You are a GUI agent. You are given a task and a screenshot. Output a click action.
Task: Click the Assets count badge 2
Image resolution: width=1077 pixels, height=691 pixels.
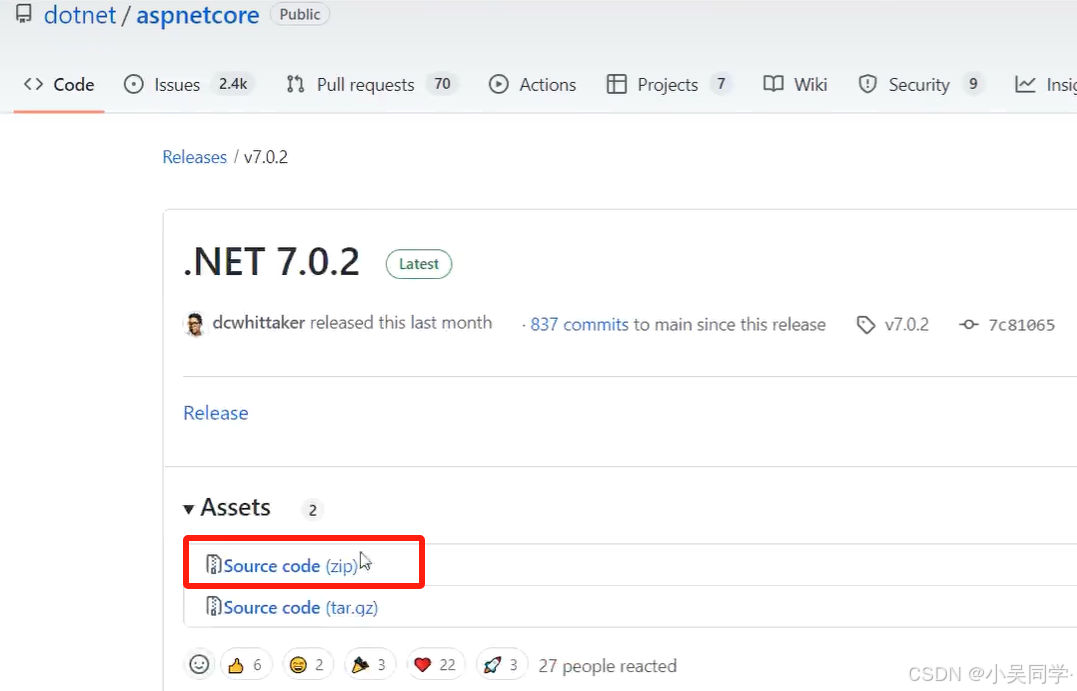(x=313, y=510)
